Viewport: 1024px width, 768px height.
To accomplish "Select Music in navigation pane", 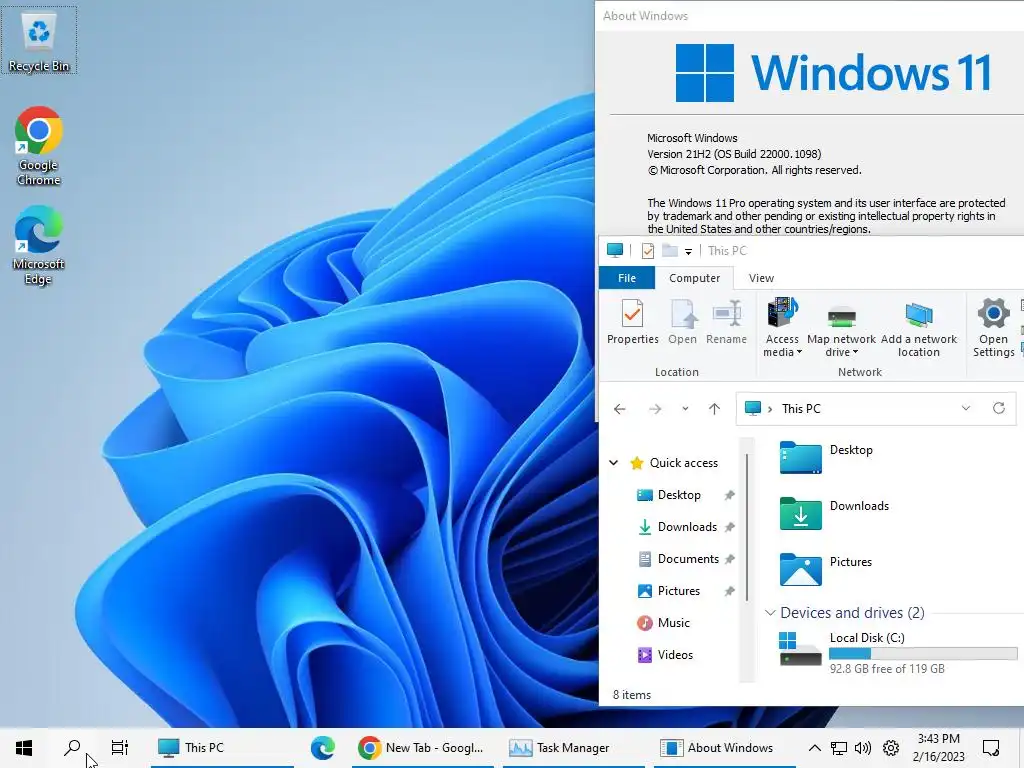I will pyautogui.click(x=664, y=623).
